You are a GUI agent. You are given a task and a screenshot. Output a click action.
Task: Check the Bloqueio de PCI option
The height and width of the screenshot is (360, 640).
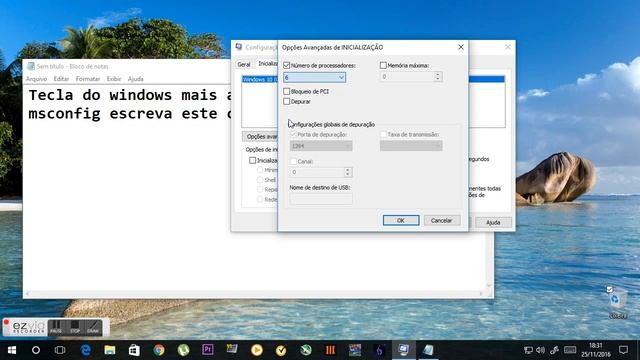click(x=287, y=91)
